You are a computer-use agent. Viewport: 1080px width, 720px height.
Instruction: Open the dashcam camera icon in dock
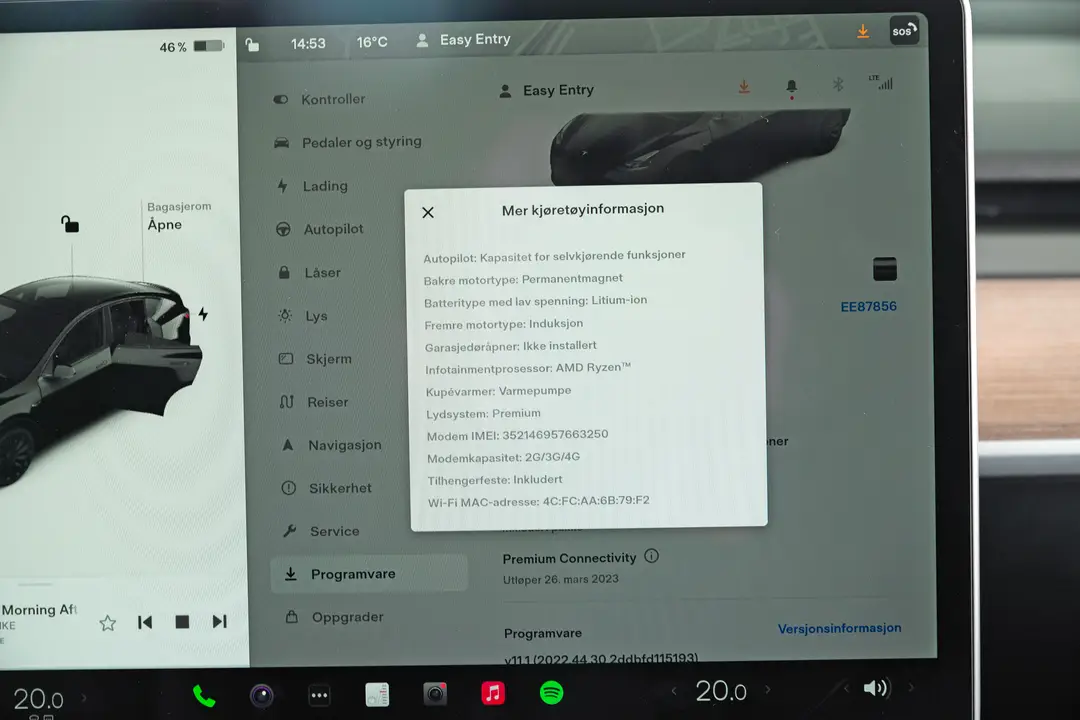(262, 696)
